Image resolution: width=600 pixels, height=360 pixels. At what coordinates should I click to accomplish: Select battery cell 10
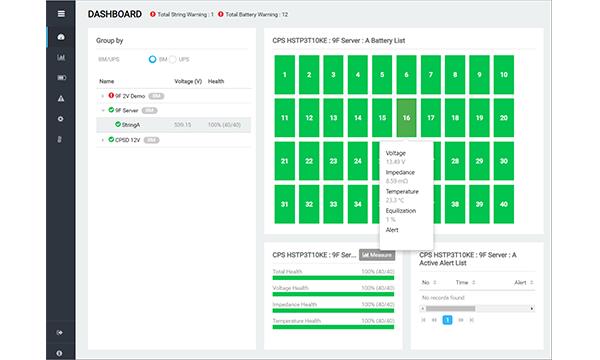point(504,75)
